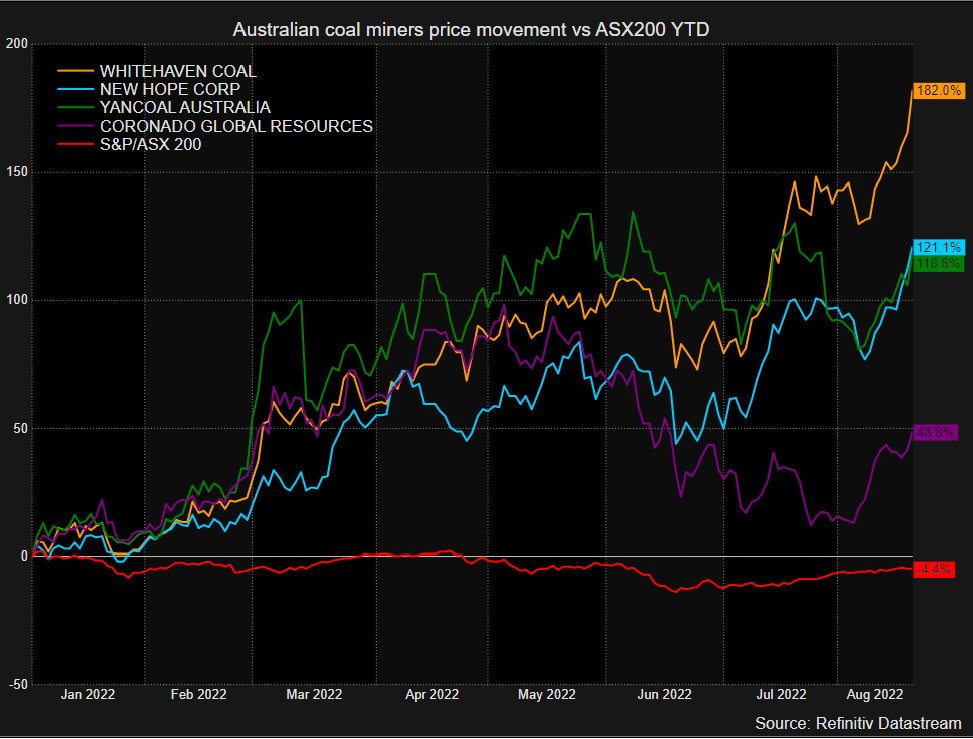Viewport: 973px width, 739px height.
Task: Toggle the CORONADO GLOBAL RESOURCES legend entry
Action: 236,126
